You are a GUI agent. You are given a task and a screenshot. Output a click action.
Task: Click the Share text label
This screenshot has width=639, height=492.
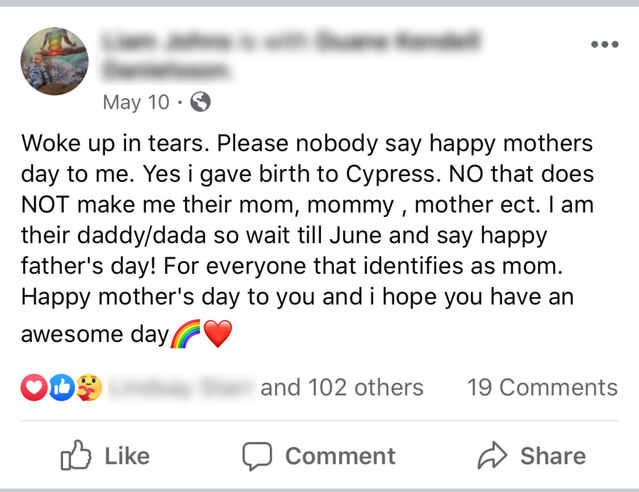click(x=552, y=457)
